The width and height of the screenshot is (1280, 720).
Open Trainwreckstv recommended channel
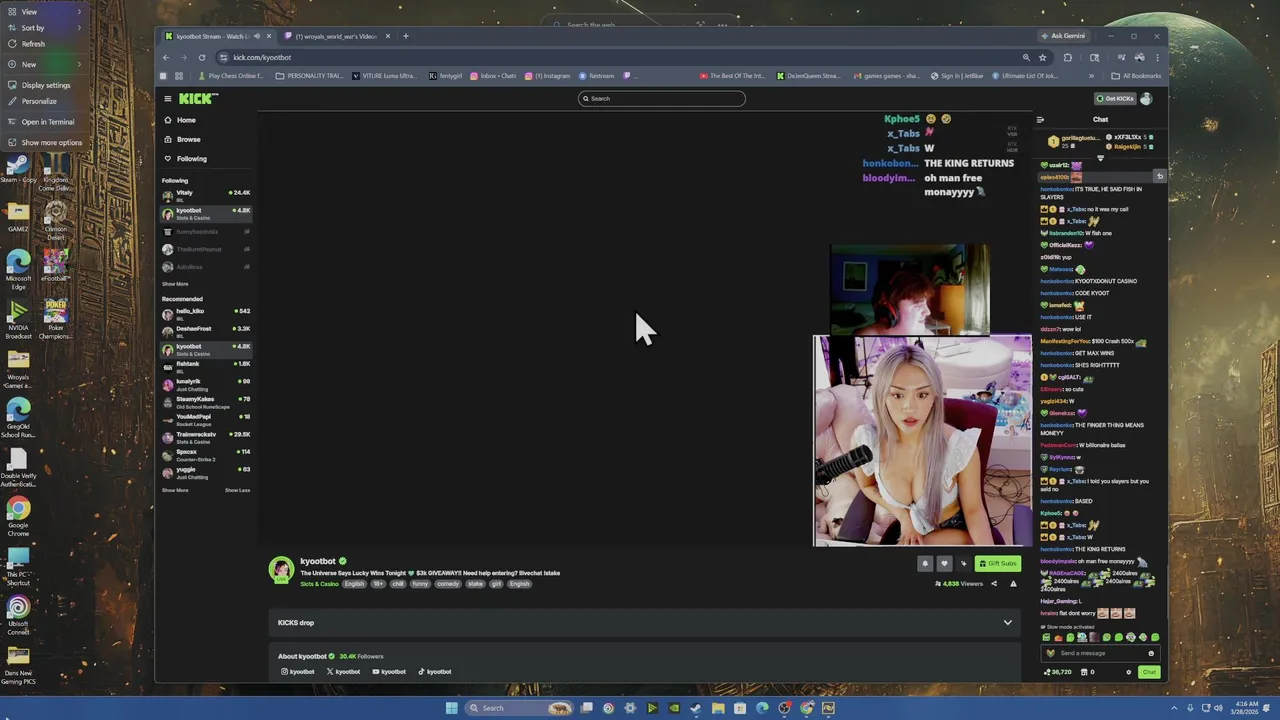pos(206,436)
